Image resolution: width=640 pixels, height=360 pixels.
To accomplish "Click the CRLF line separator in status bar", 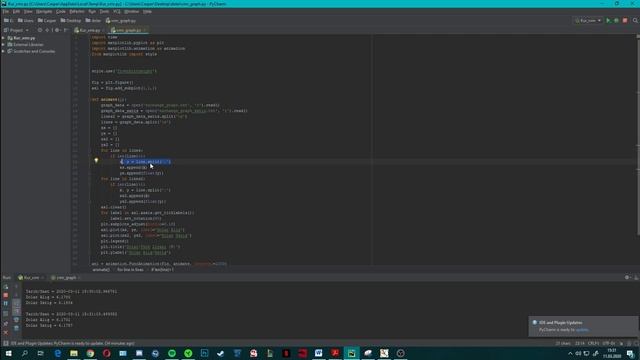I will tap(593, 343).
